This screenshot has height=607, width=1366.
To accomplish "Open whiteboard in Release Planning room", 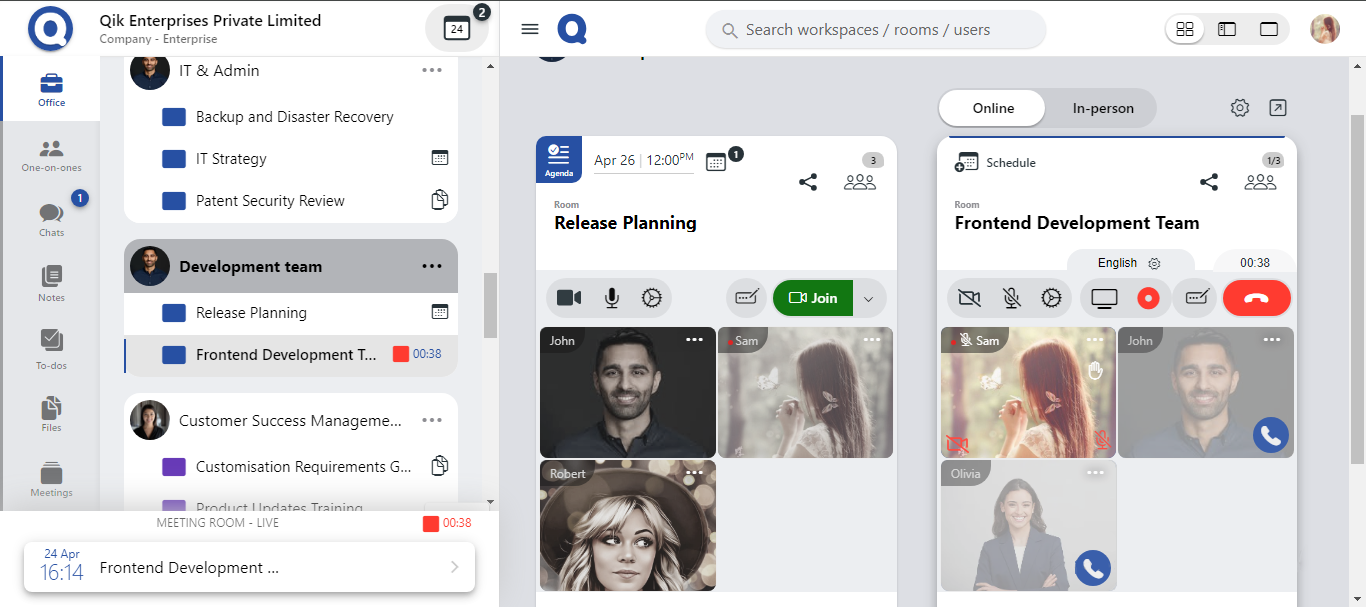I will click(x=748, y=298).
